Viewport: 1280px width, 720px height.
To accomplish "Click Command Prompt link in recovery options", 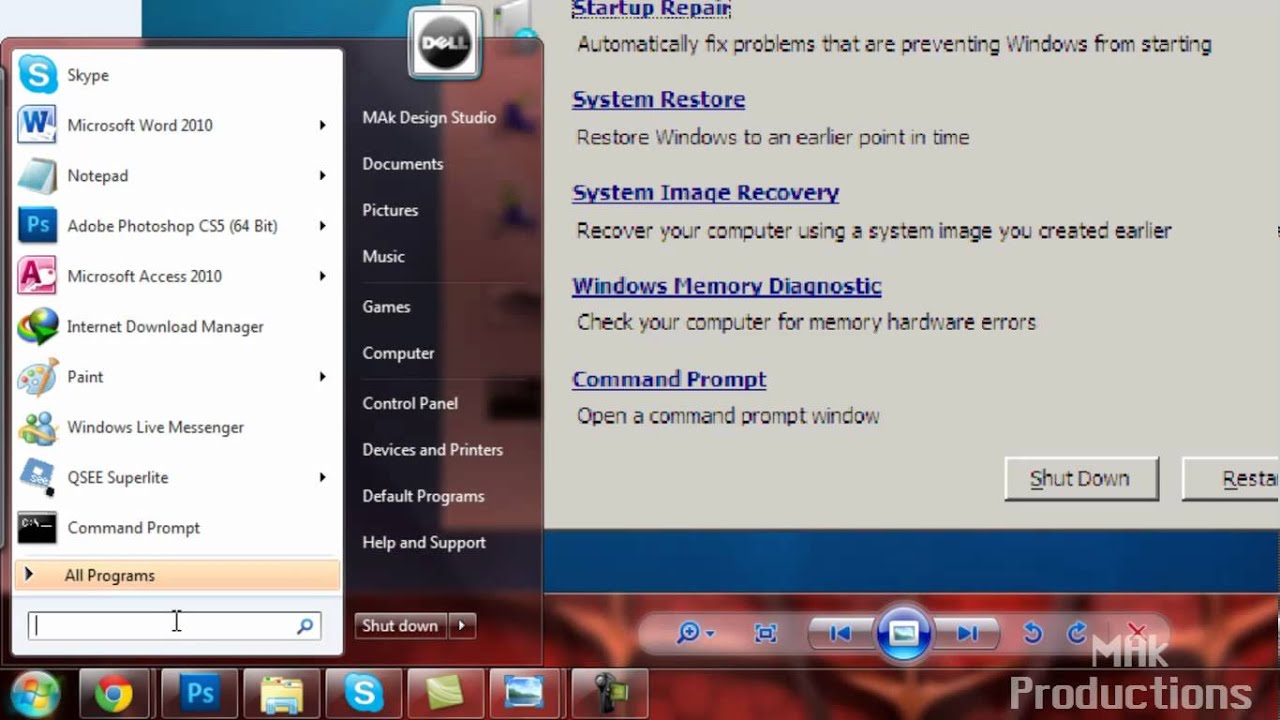I will (669, 379).
